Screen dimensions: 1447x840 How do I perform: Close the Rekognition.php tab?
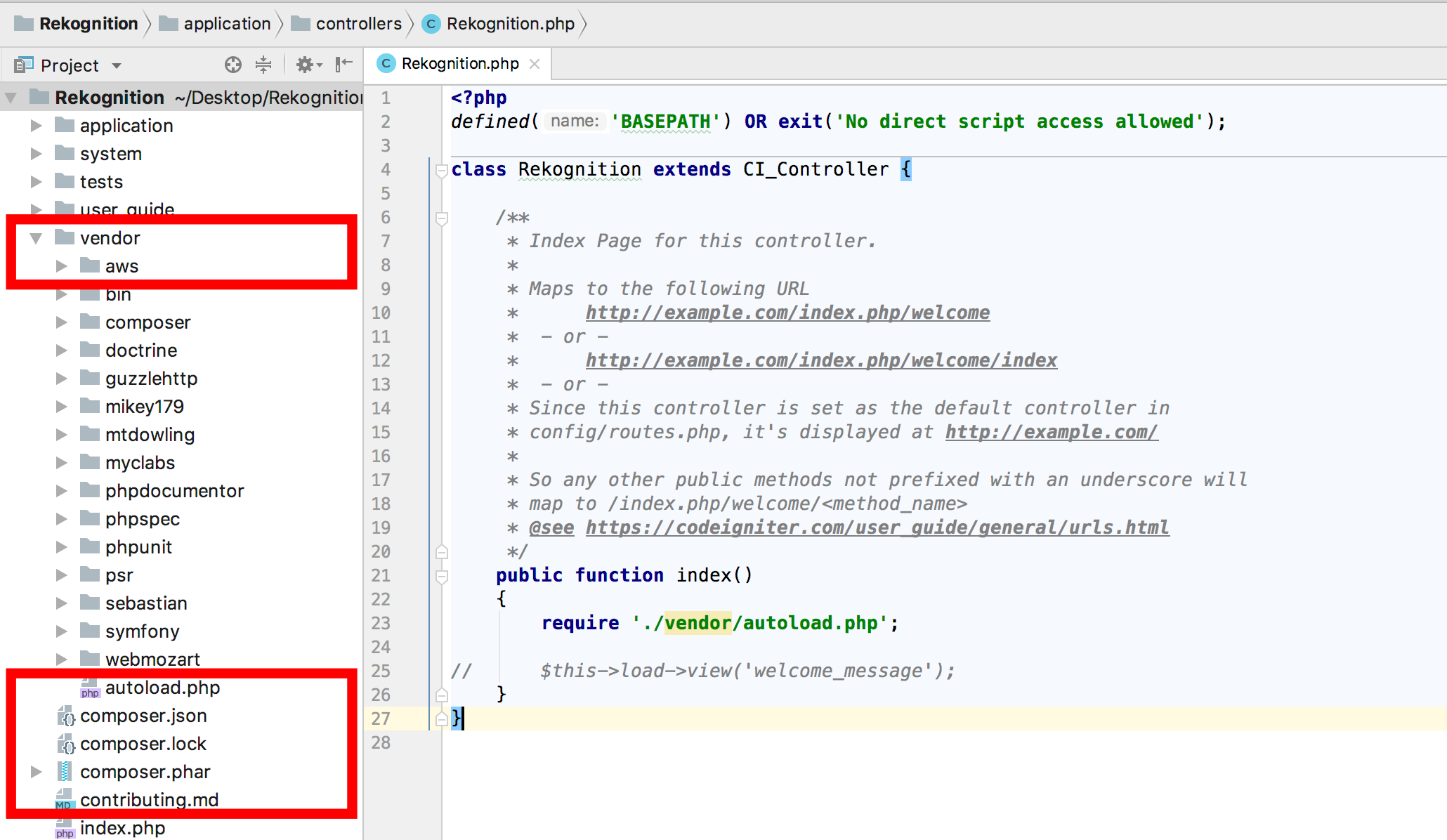[535, 64]
